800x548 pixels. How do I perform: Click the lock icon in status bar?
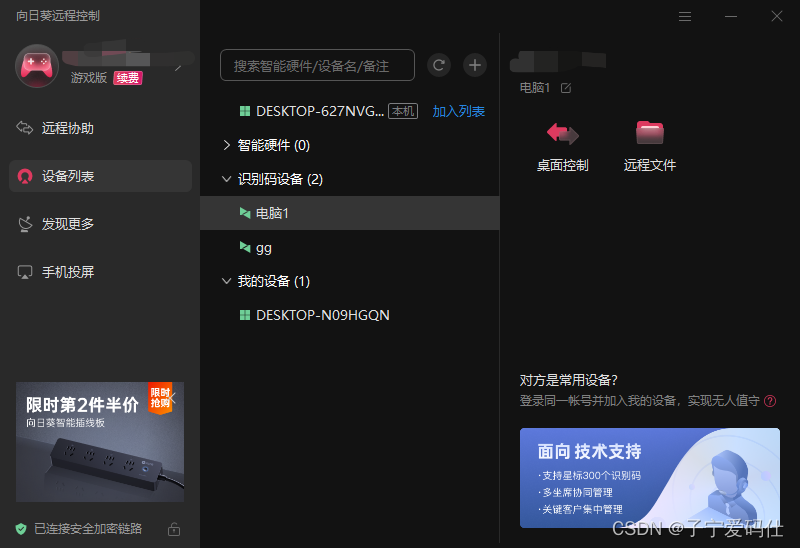click(x=174, y=529)
